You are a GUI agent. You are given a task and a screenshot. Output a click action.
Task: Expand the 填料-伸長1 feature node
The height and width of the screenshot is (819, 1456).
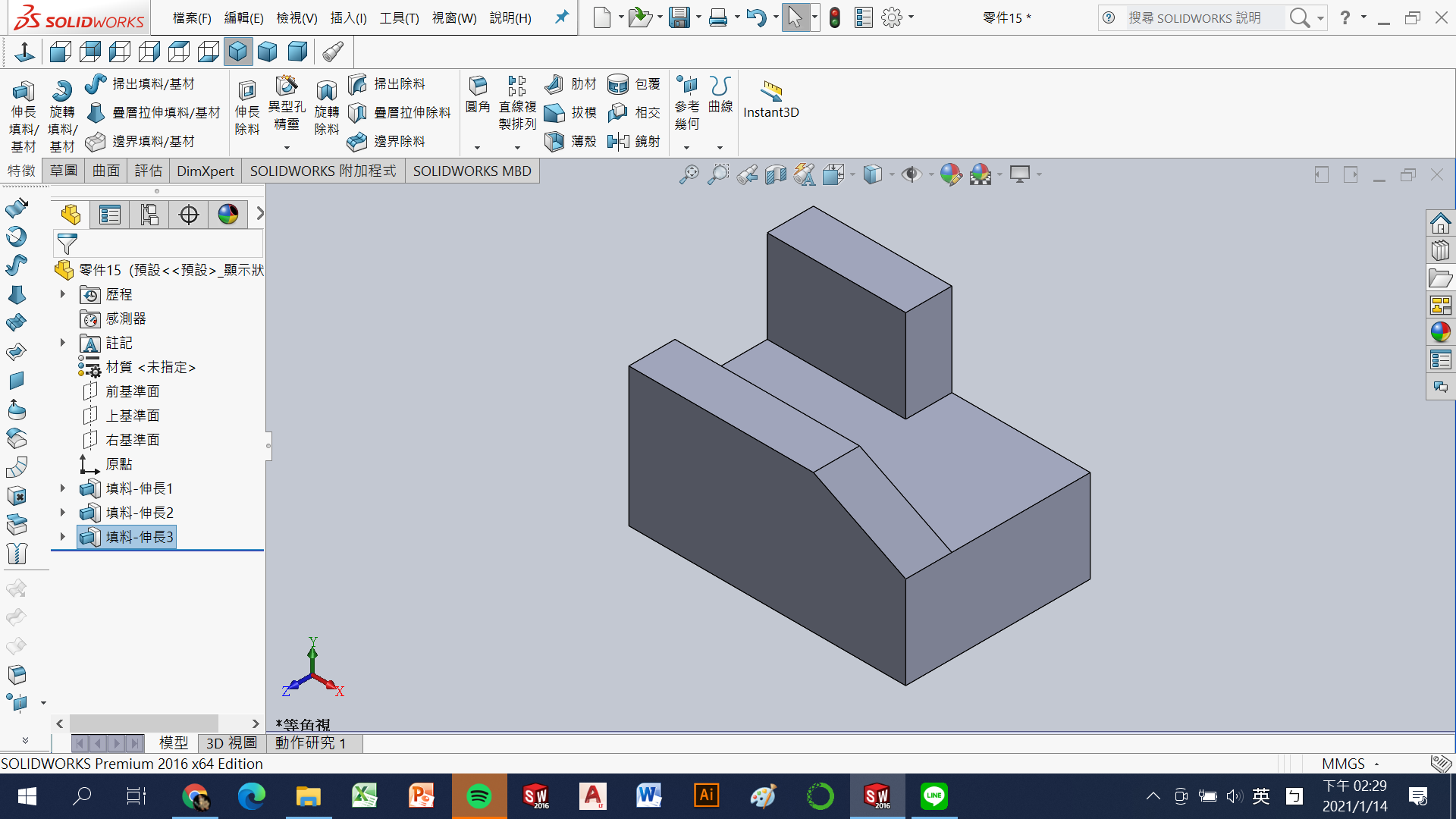tap(63, 488)
